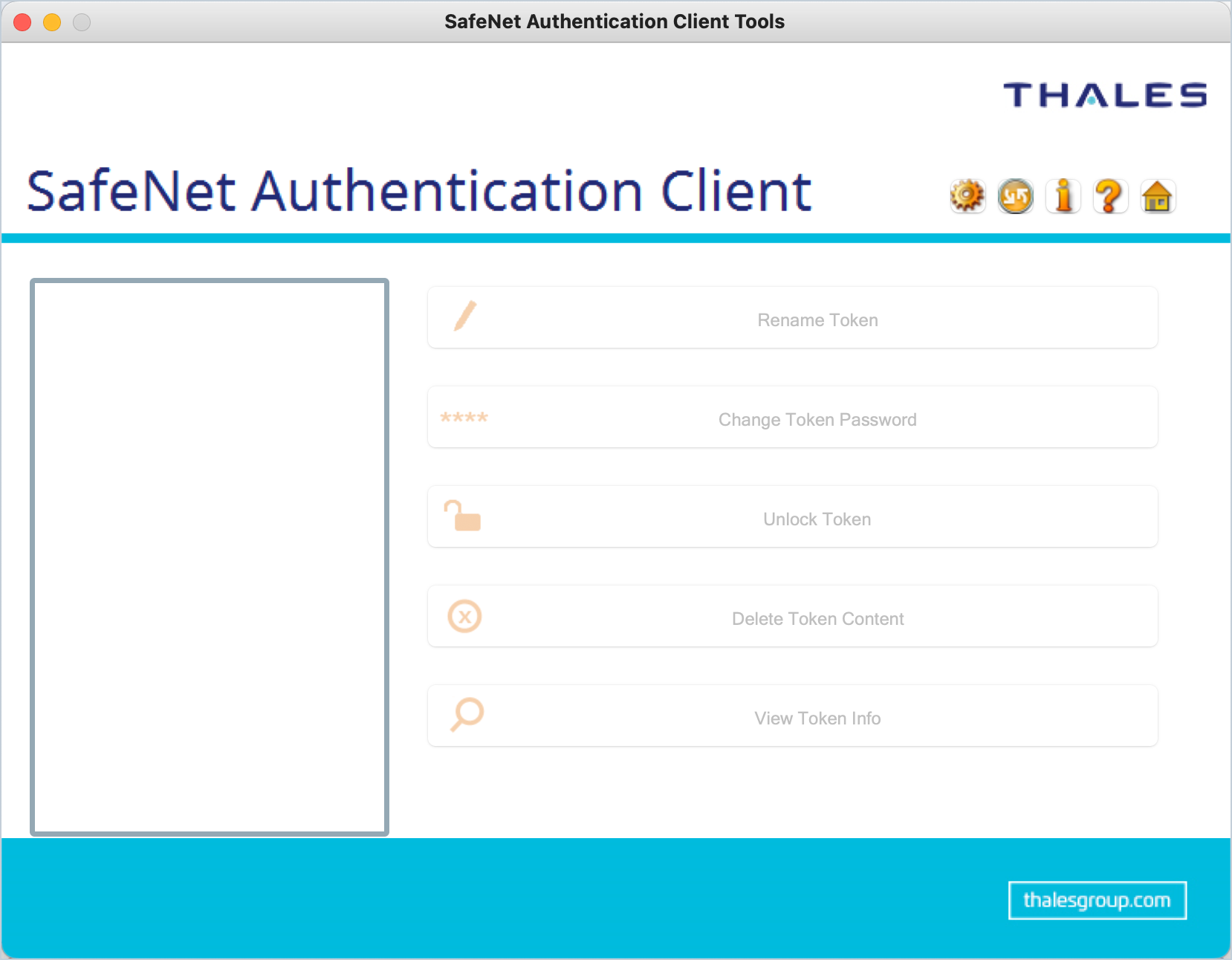
Task: Open the About info icon
Action: pyautogui.click(x=1063, y=197)
